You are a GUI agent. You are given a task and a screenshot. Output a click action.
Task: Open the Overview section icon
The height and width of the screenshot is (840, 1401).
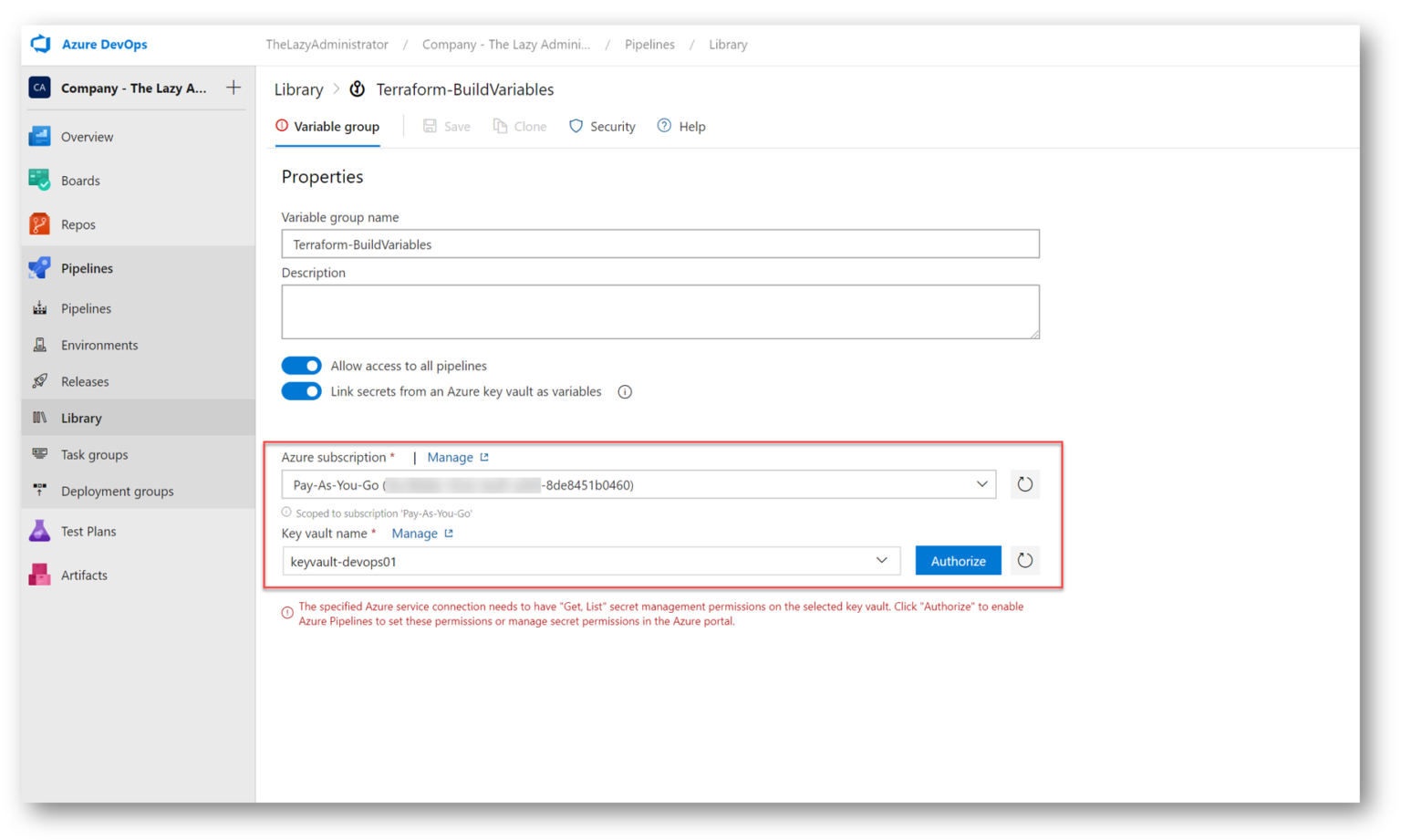coord(39,137)
